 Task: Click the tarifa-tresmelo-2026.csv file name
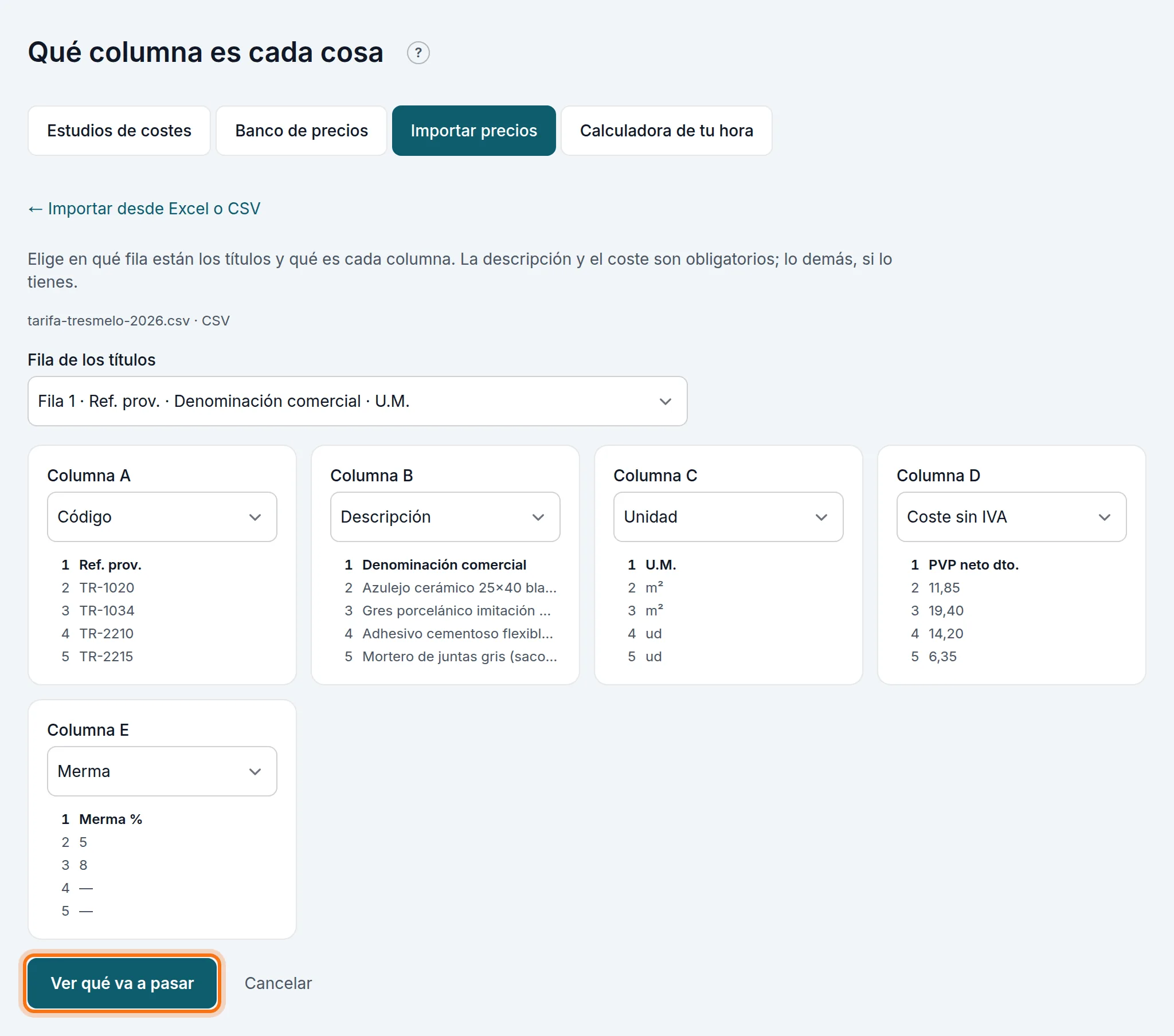pos(108,320)
